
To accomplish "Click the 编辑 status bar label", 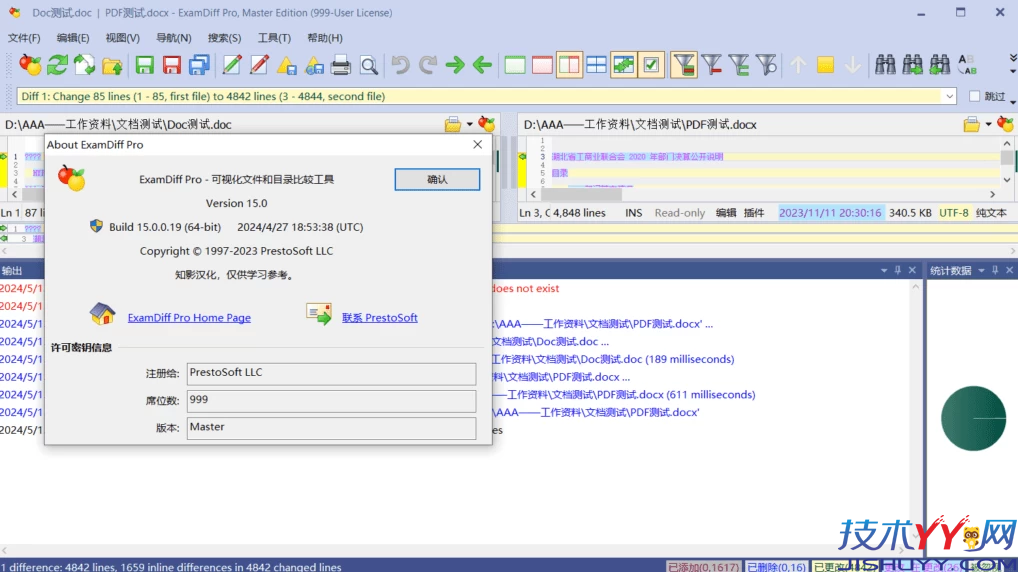I will pos(726,212).
